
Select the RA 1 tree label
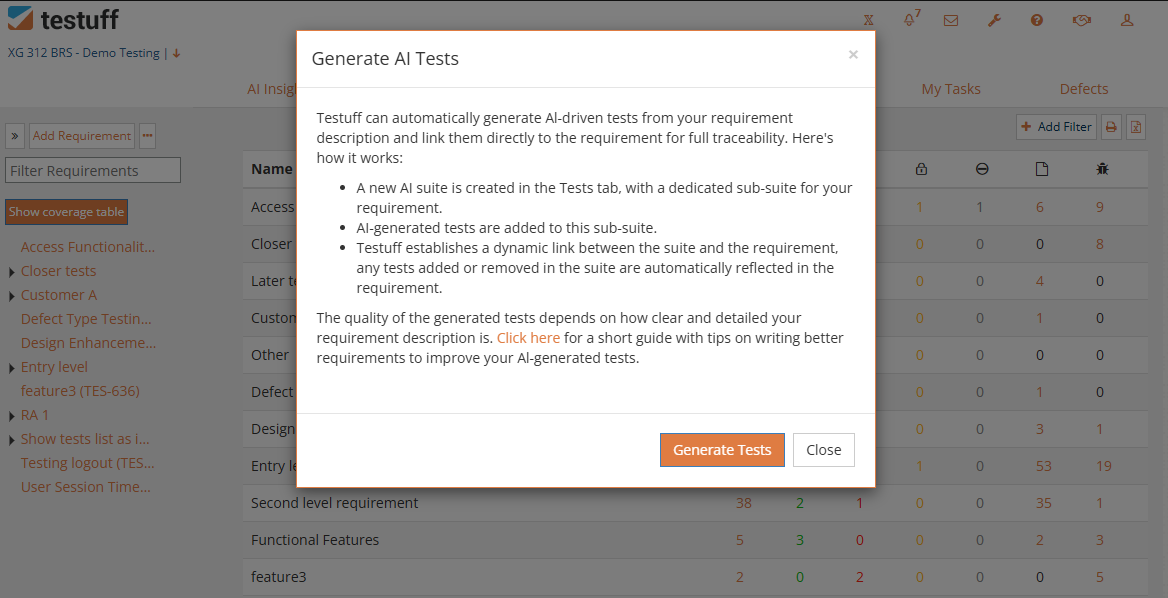(x=34, y=415)
